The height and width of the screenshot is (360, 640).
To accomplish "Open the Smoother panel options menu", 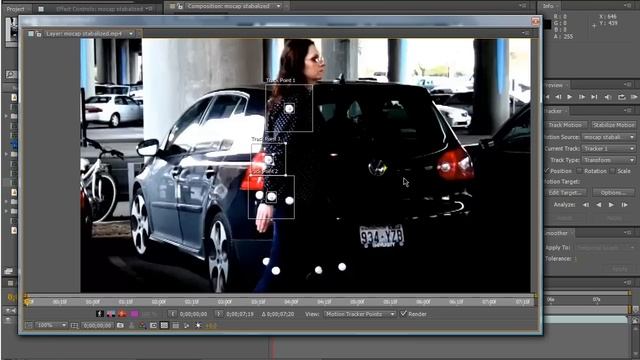I will 627,233.
